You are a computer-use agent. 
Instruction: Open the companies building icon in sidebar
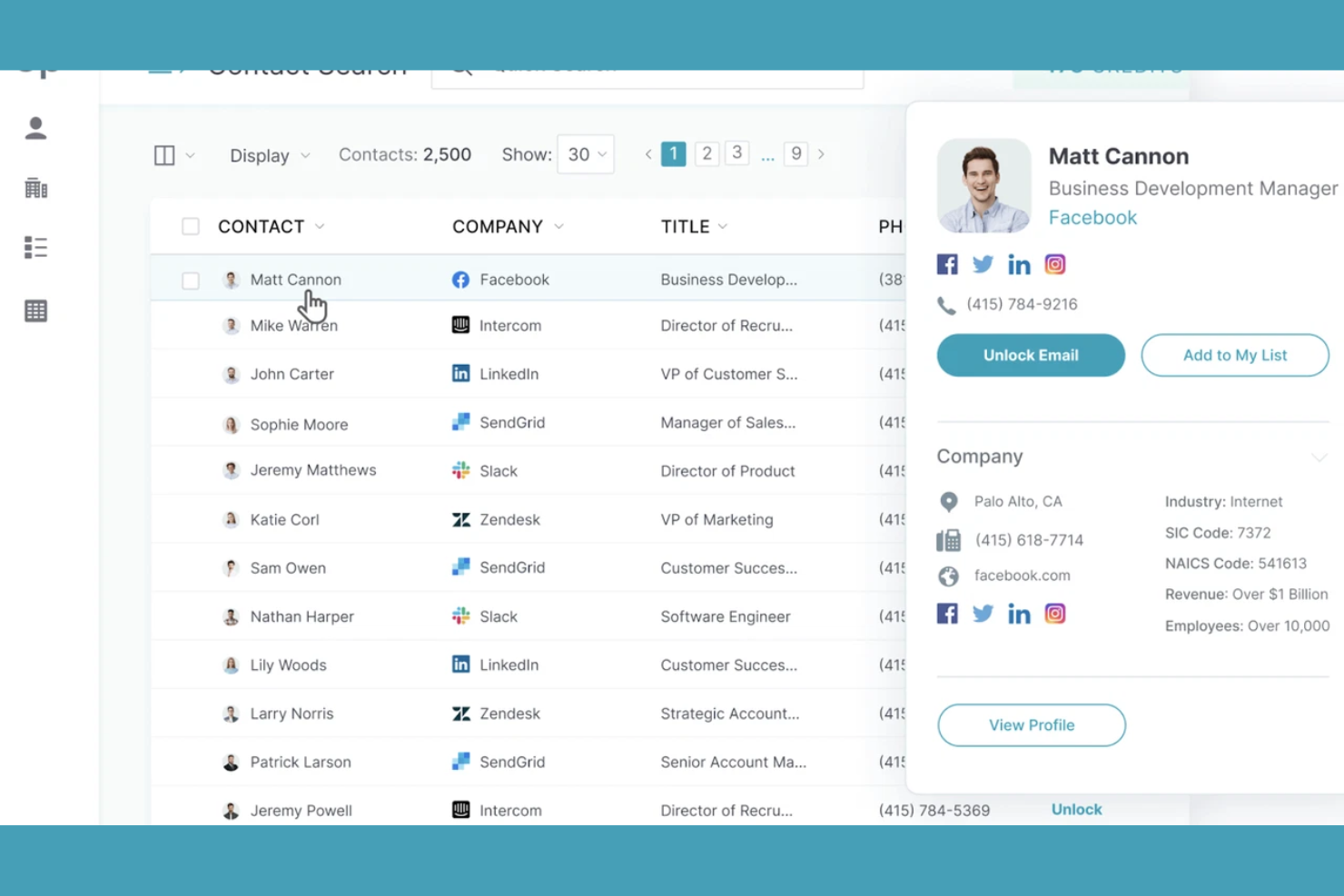pyautogui.click(x=35, y=188)
